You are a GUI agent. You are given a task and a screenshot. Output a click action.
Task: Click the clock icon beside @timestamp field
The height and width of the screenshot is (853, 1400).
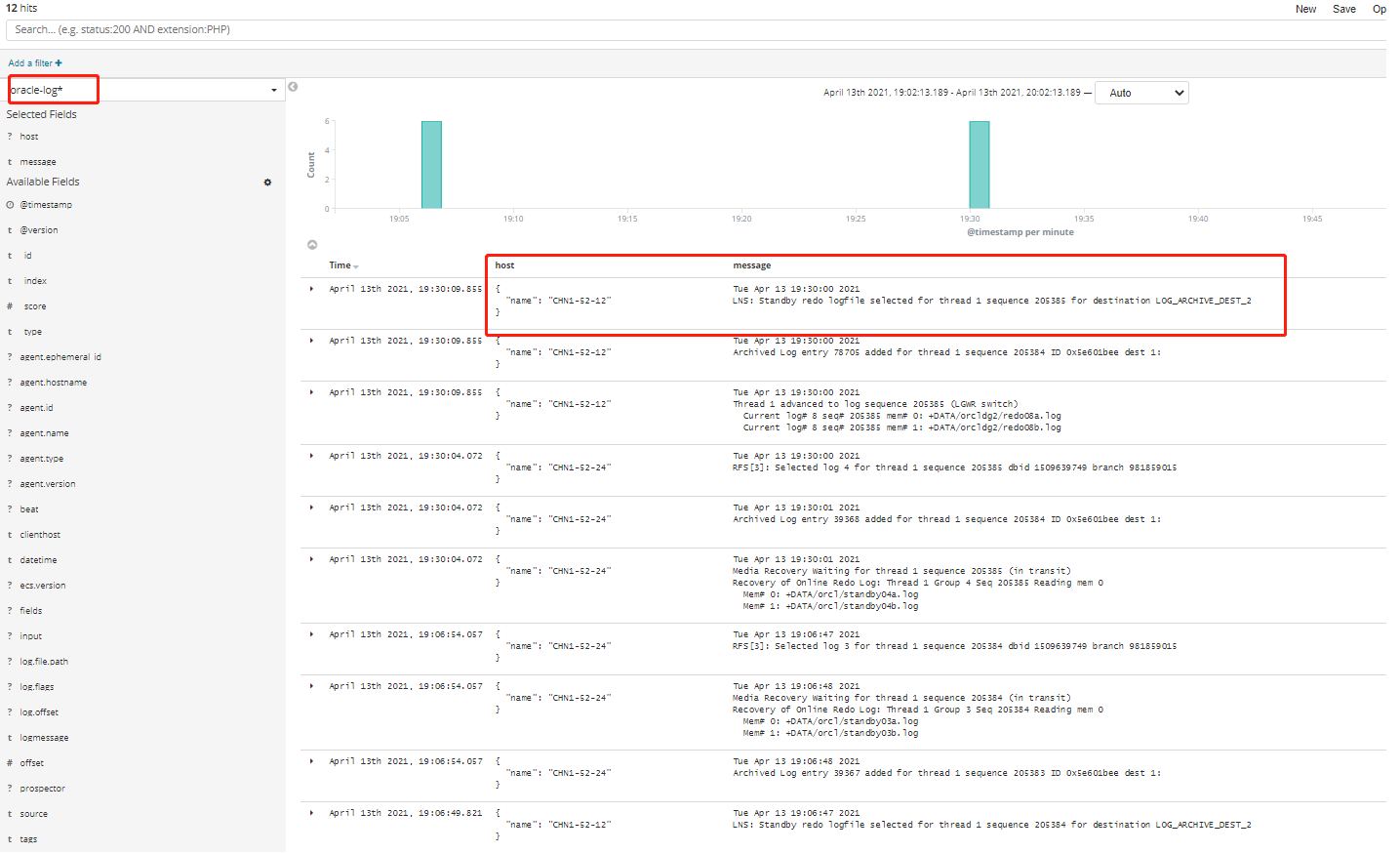(x=11, y=204)
